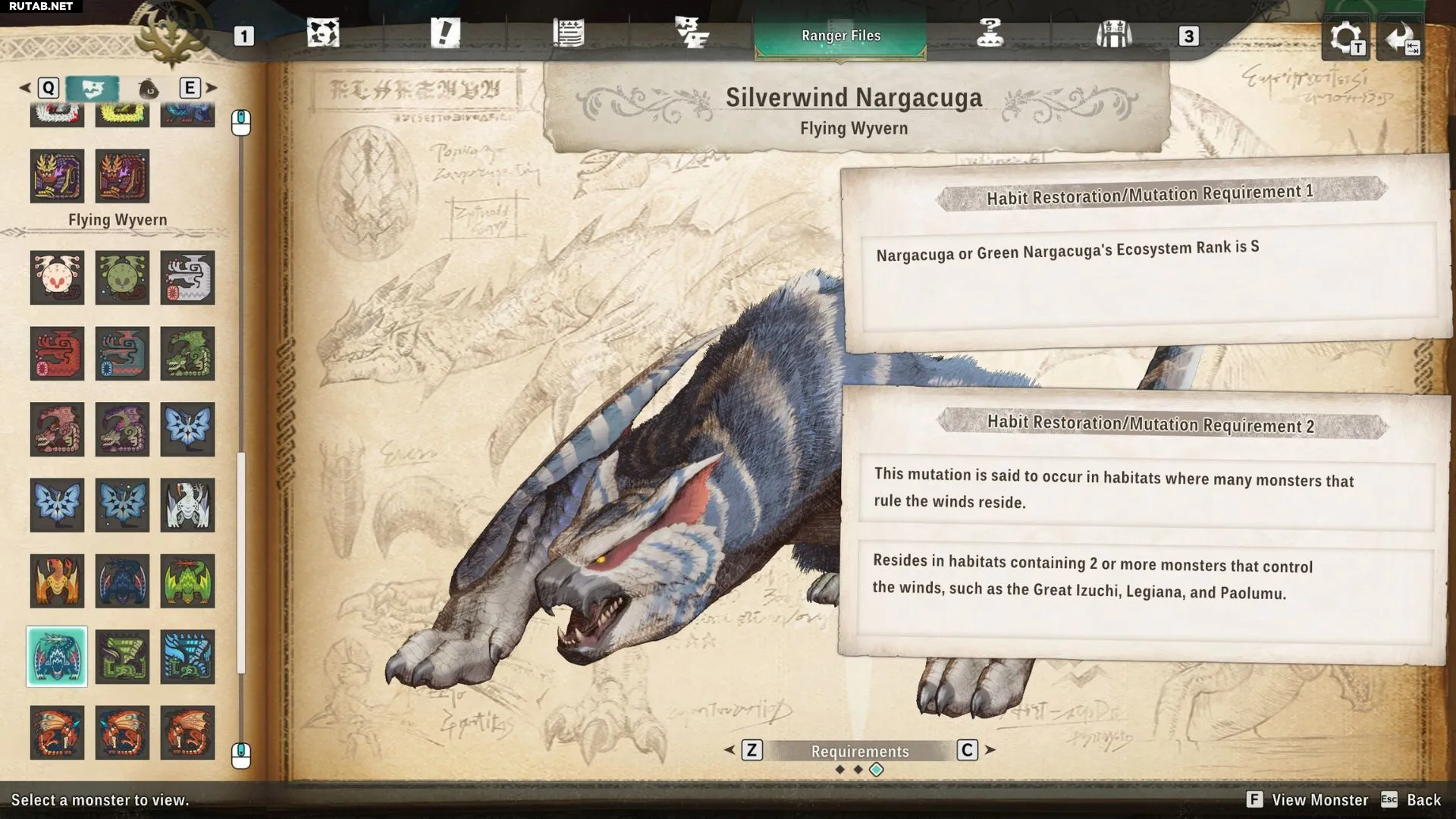Open the Ranger Files tab
1456x819 pixels.
point(840,36)
